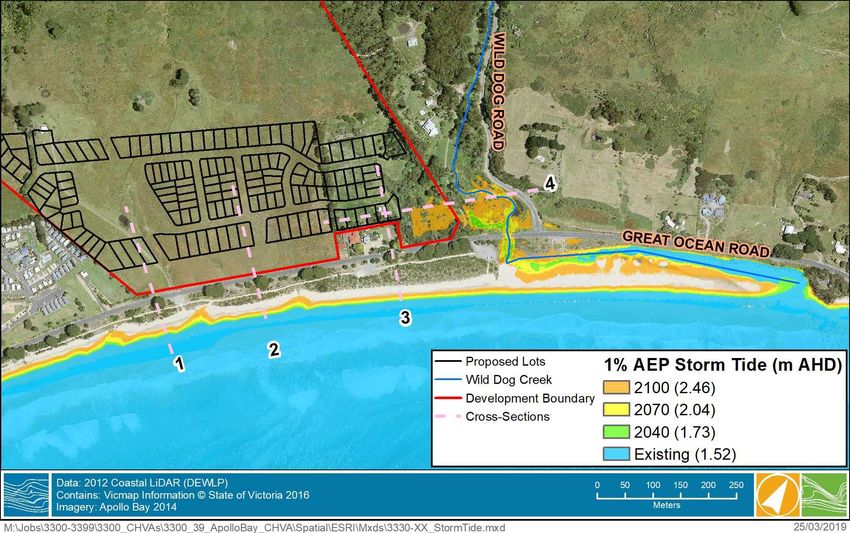850x533 pixels.
Task: Click the scale bar graphic
Action: 667,495
